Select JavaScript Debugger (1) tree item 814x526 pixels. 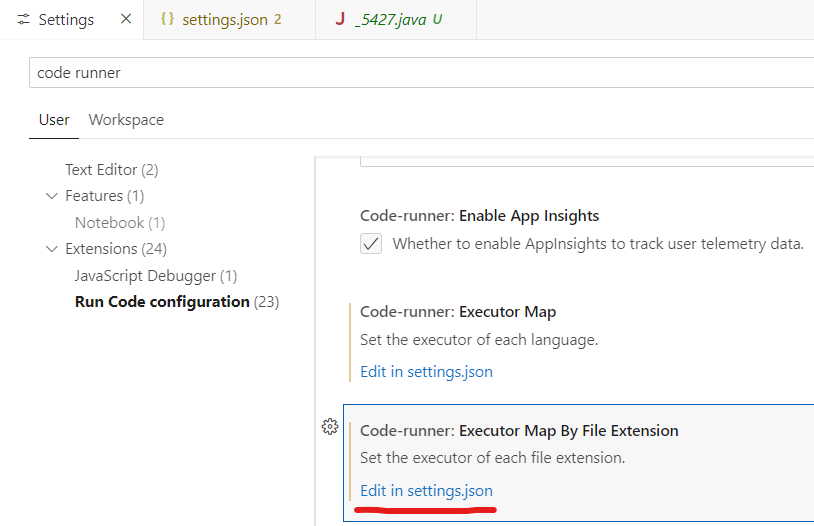(x=156, y=276)
